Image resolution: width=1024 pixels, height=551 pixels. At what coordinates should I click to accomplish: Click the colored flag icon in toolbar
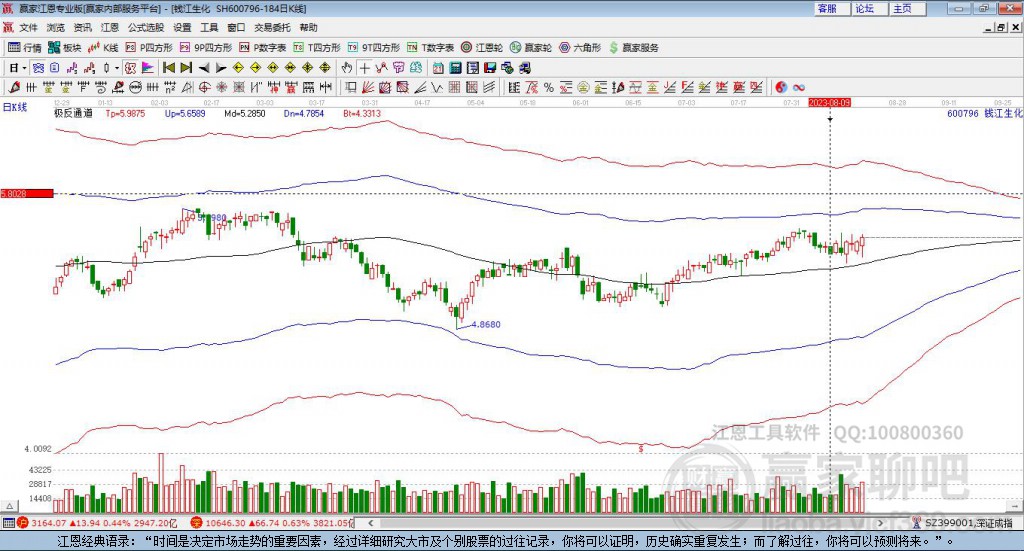[x=148, y=68]
